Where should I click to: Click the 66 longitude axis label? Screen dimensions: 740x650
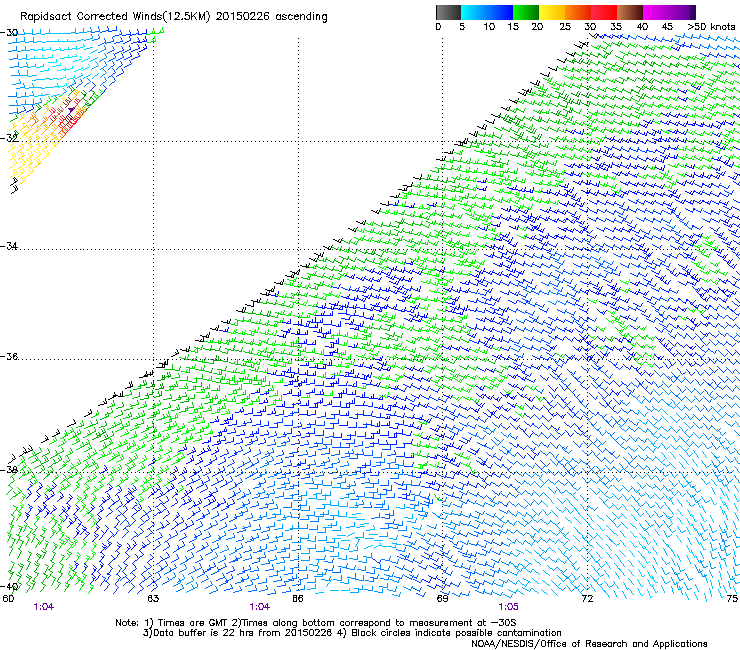tap(298, 598)
